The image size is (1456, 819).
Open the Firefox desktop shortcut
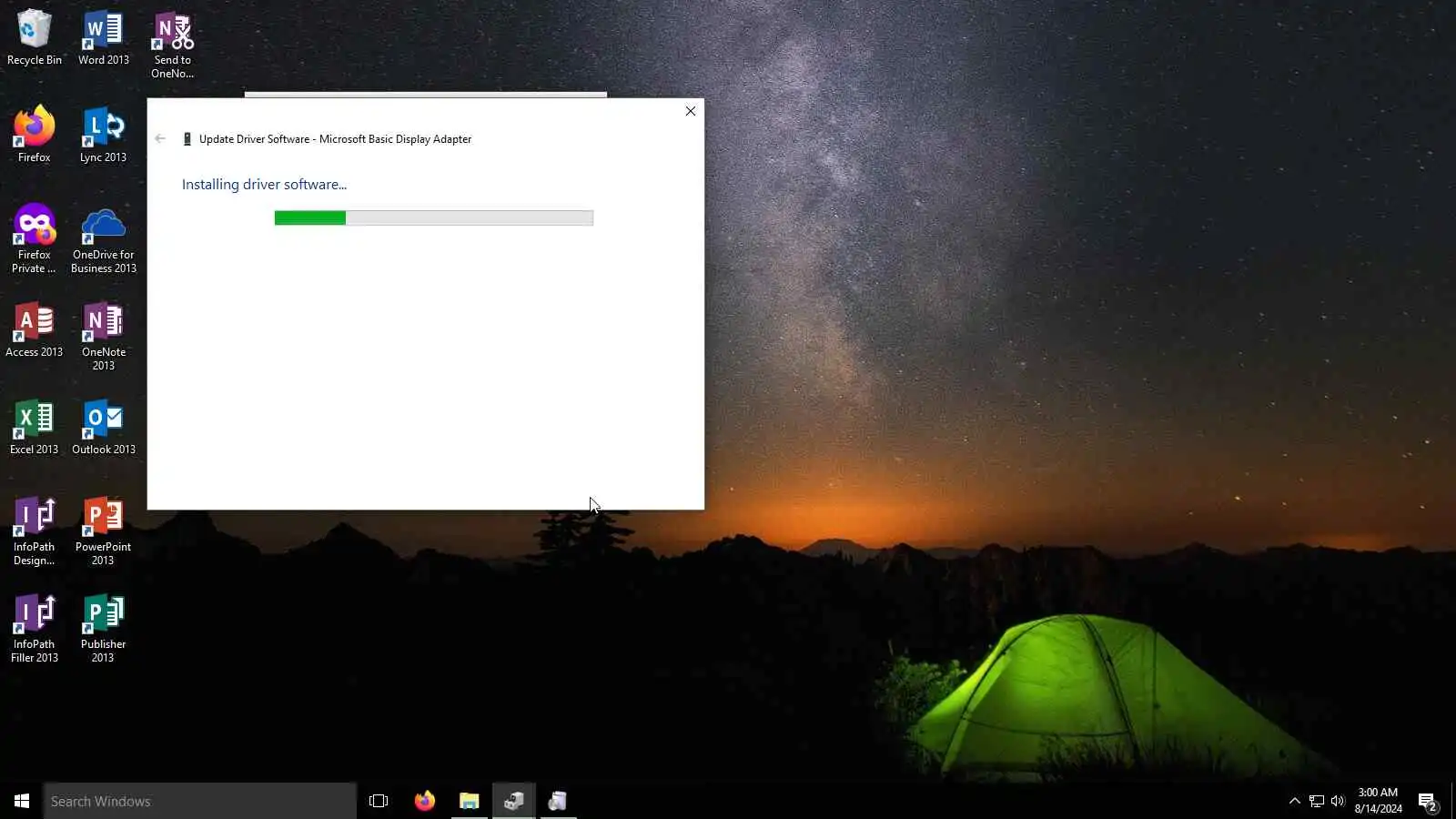[34, 136]
